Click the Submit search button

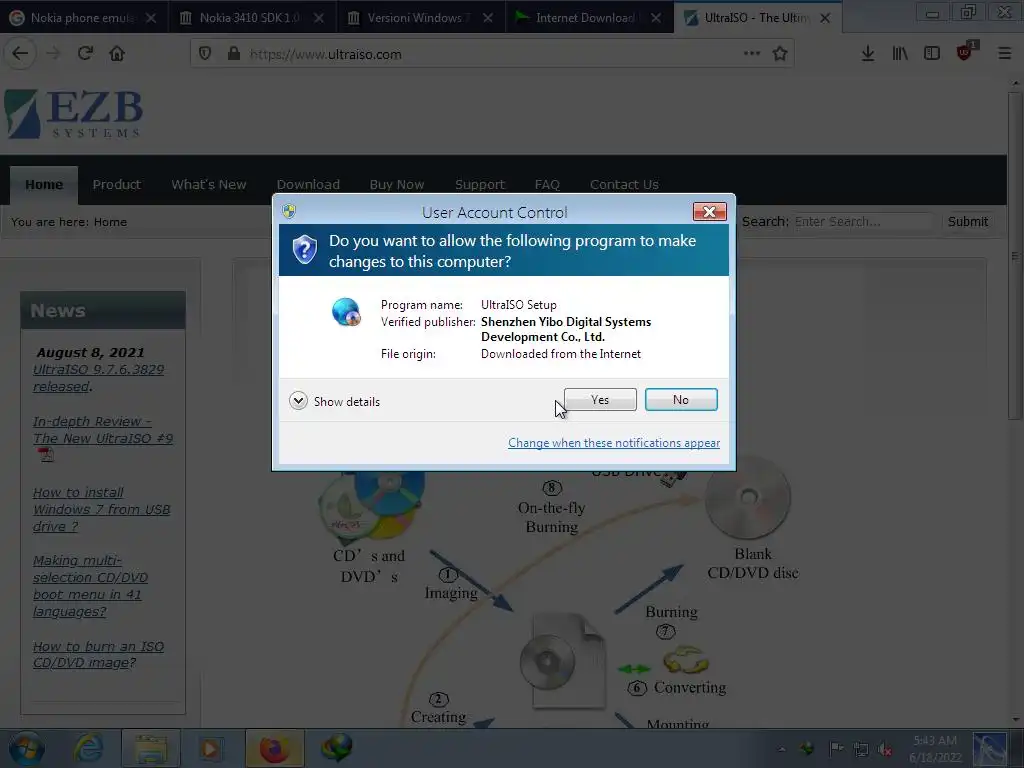pos(967,222)
